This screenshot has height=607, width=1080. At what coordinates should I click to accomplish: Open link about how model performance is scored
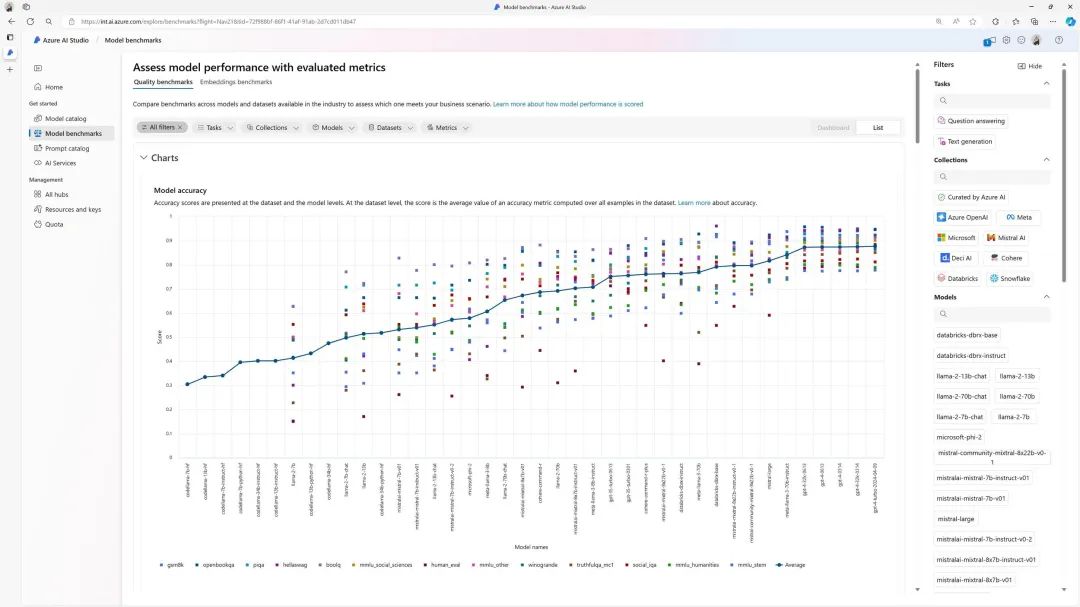[x=568, y=104]
